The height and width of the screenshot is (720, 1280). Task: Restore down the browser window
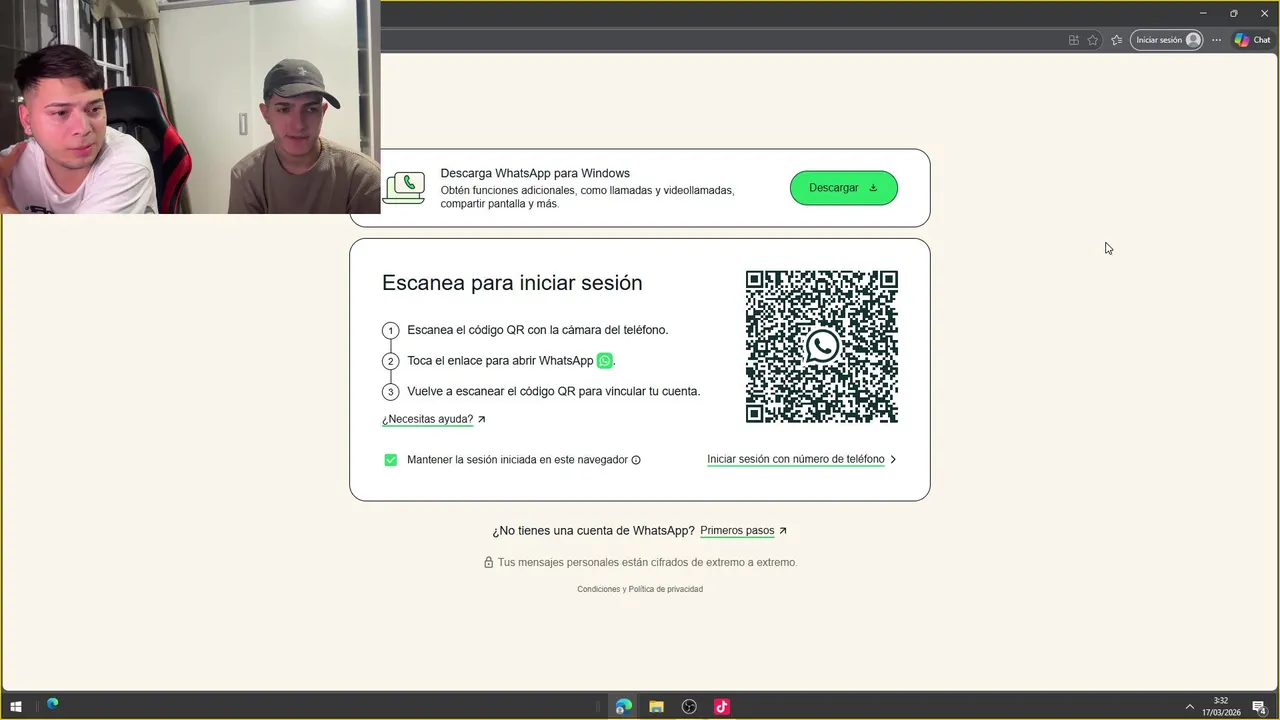tap(1233, 13)
